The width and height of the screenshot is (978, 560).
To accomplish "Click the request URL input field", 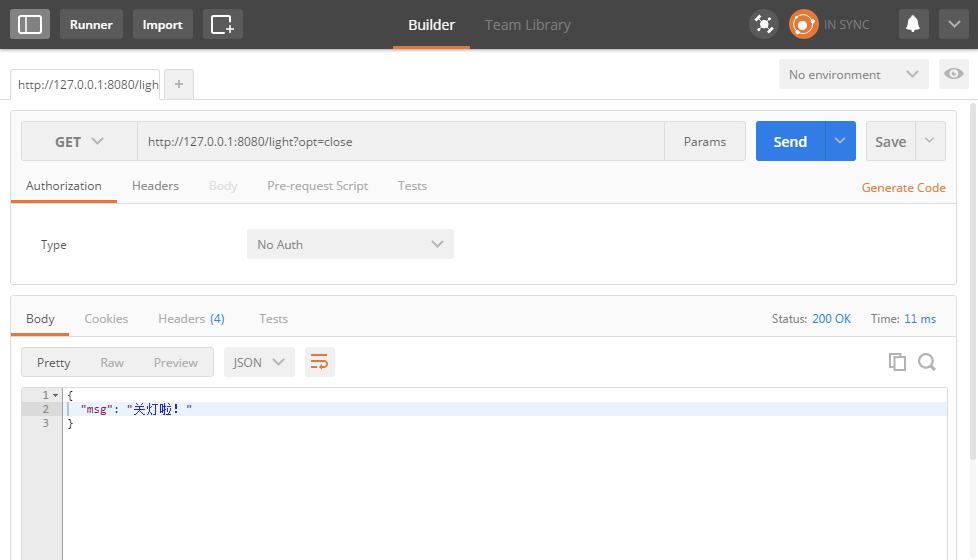I will pos(400,142).
